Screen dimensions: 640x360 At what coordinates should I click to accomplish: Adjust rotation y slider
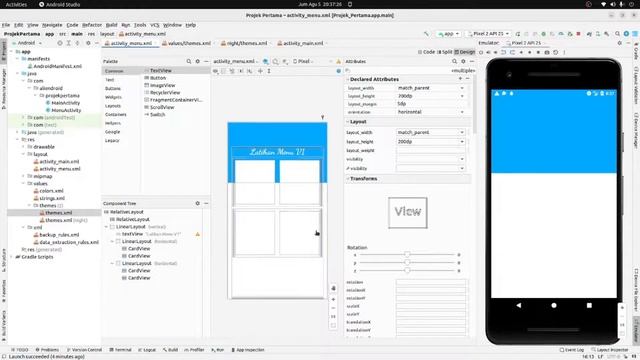(407, 262)
